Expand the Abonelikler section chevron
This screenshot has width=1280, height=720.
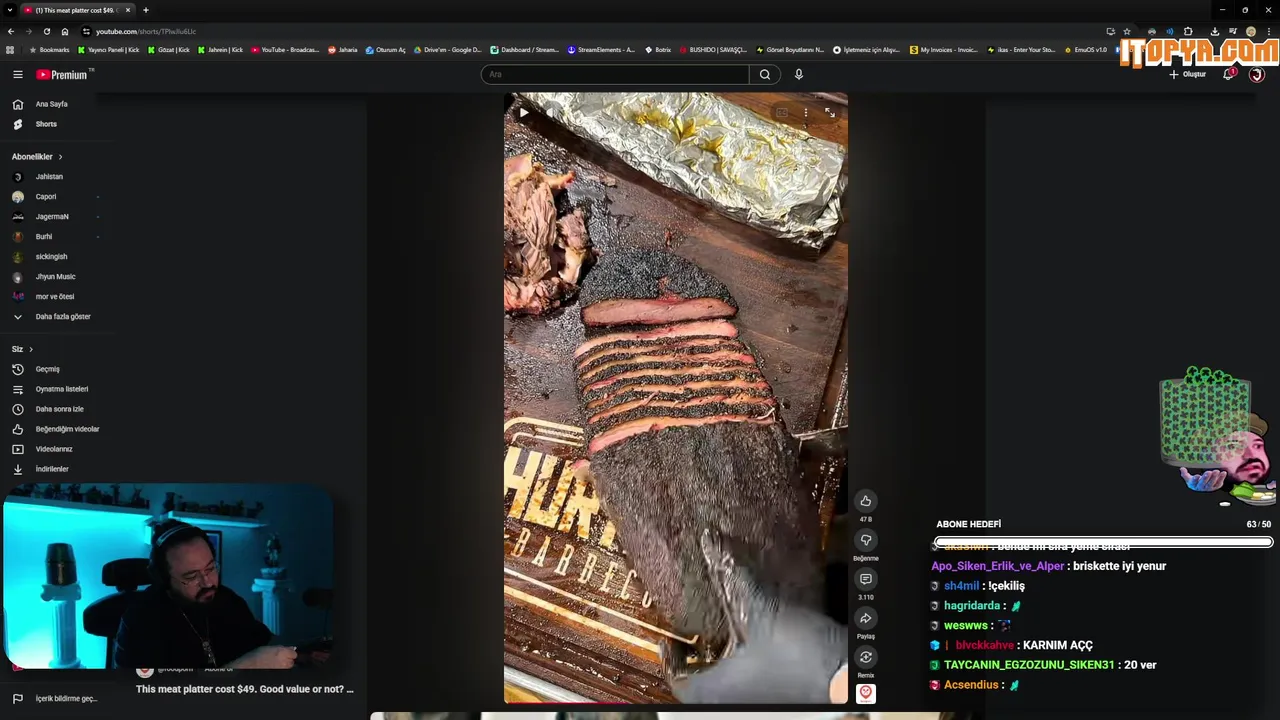tap(60, 157)
